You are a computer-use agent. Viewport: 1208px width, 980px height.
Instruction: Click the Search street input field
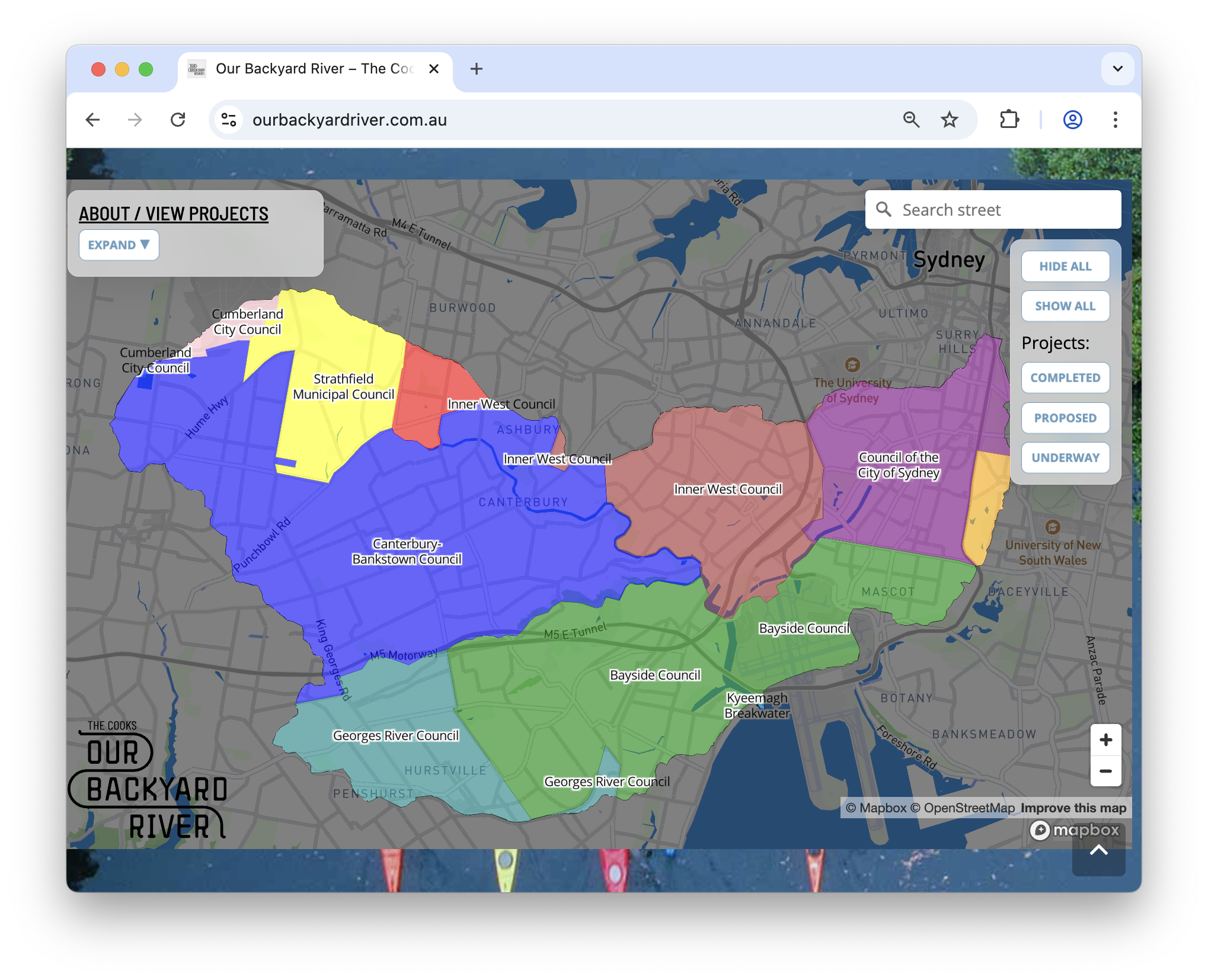[1002, 210]
